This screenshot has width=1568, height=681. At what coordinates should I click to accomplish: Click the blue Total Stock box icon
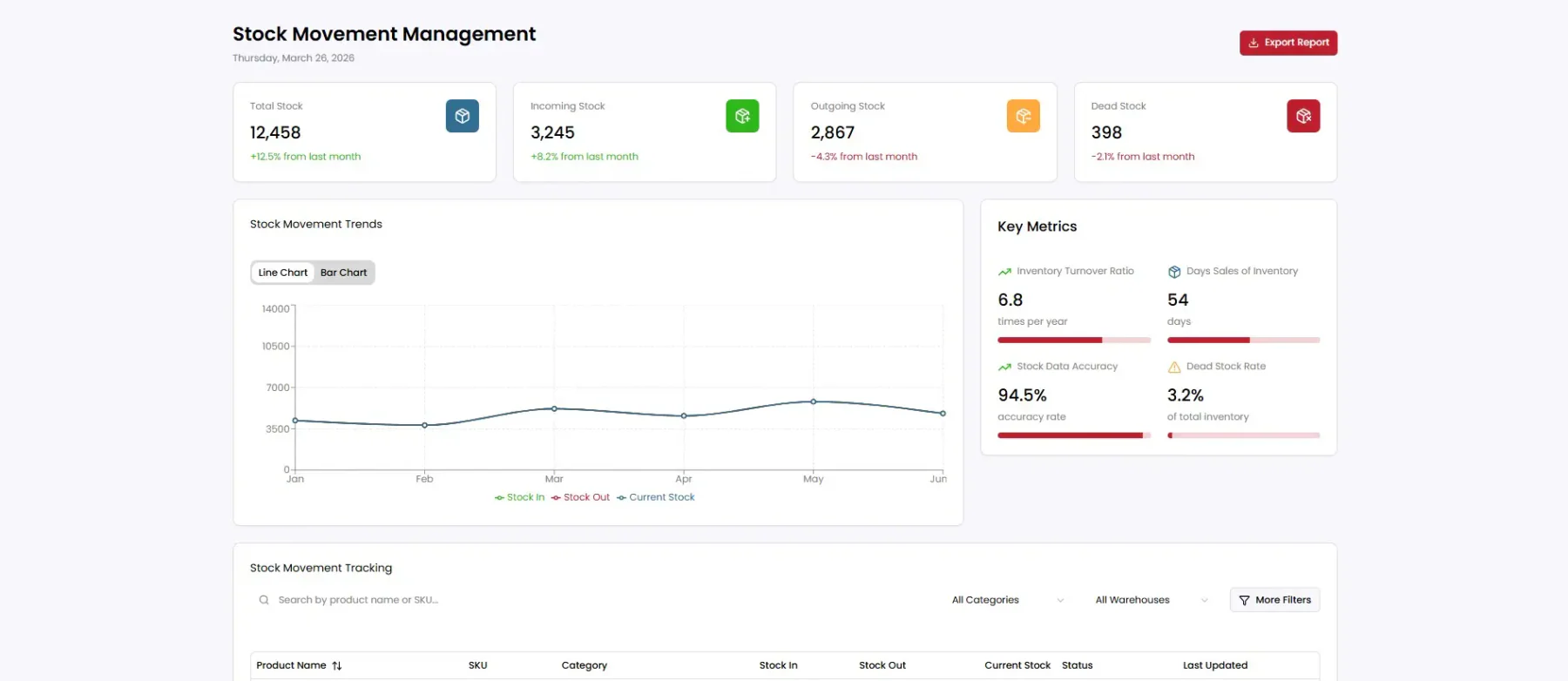click(x=462, y=116)
